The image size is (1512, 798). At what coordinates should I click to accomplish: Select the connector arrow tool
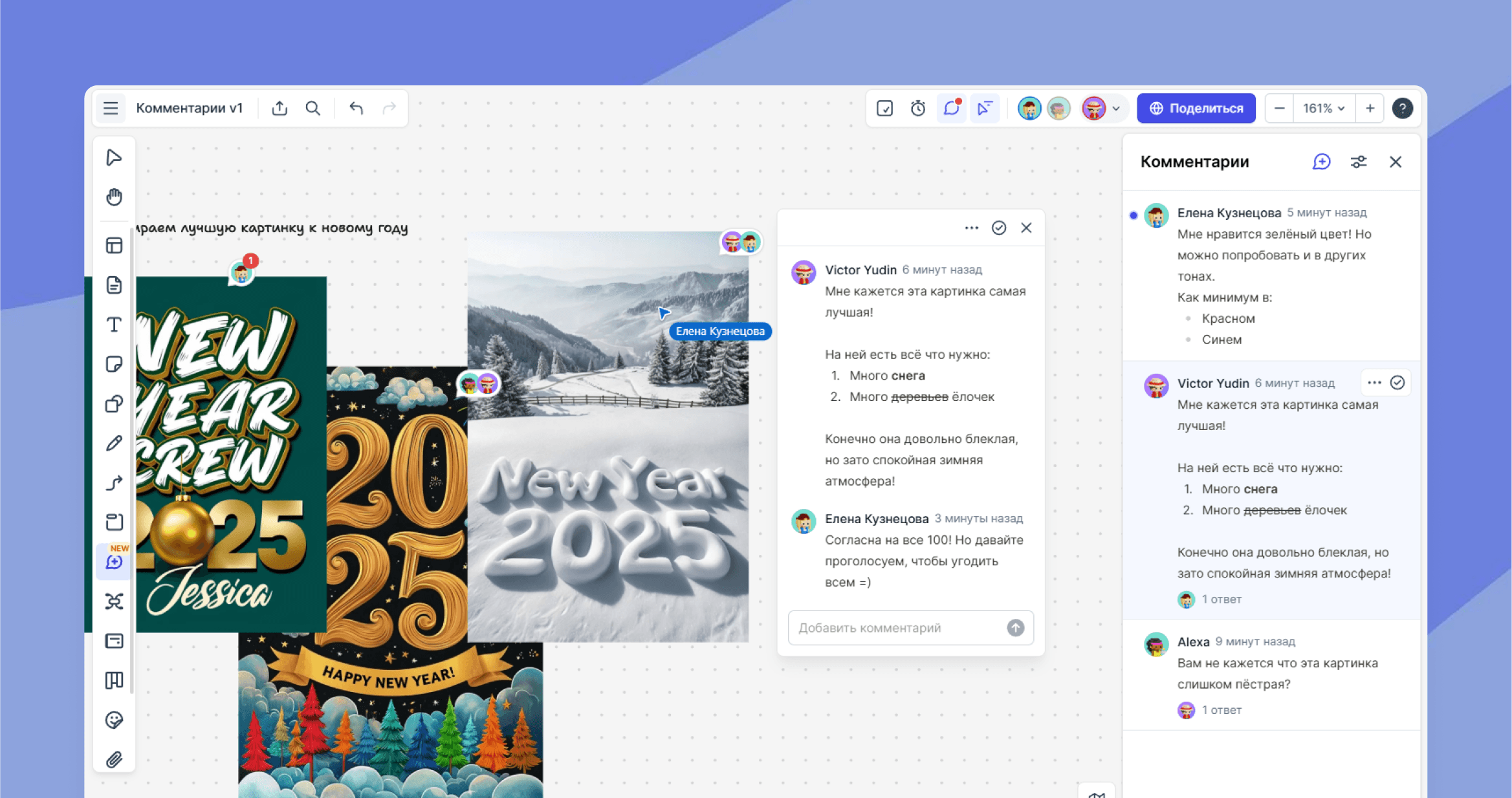(115, 483)
